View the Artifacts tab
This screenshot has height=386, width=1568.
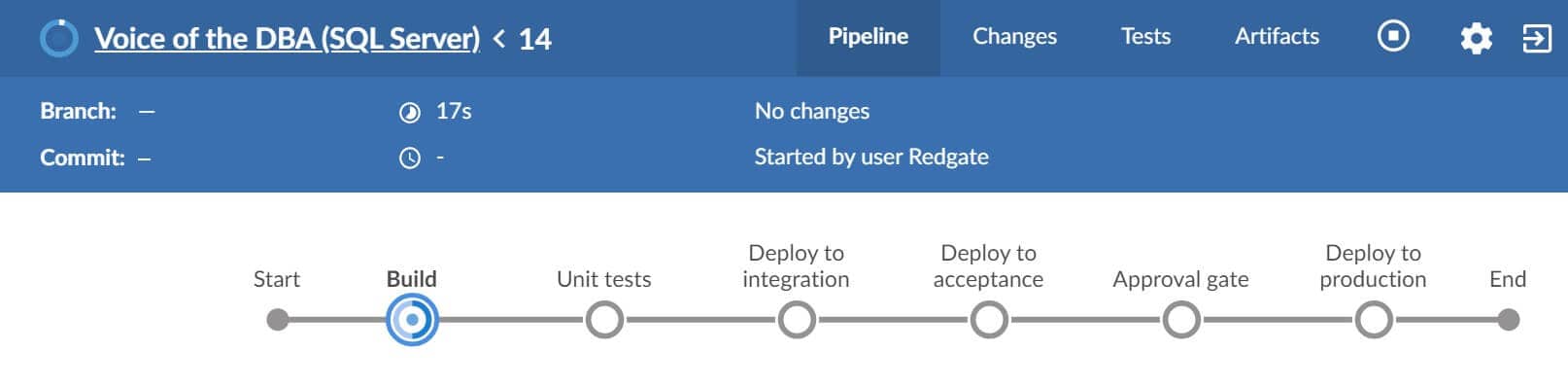(x=1277, y=37)
